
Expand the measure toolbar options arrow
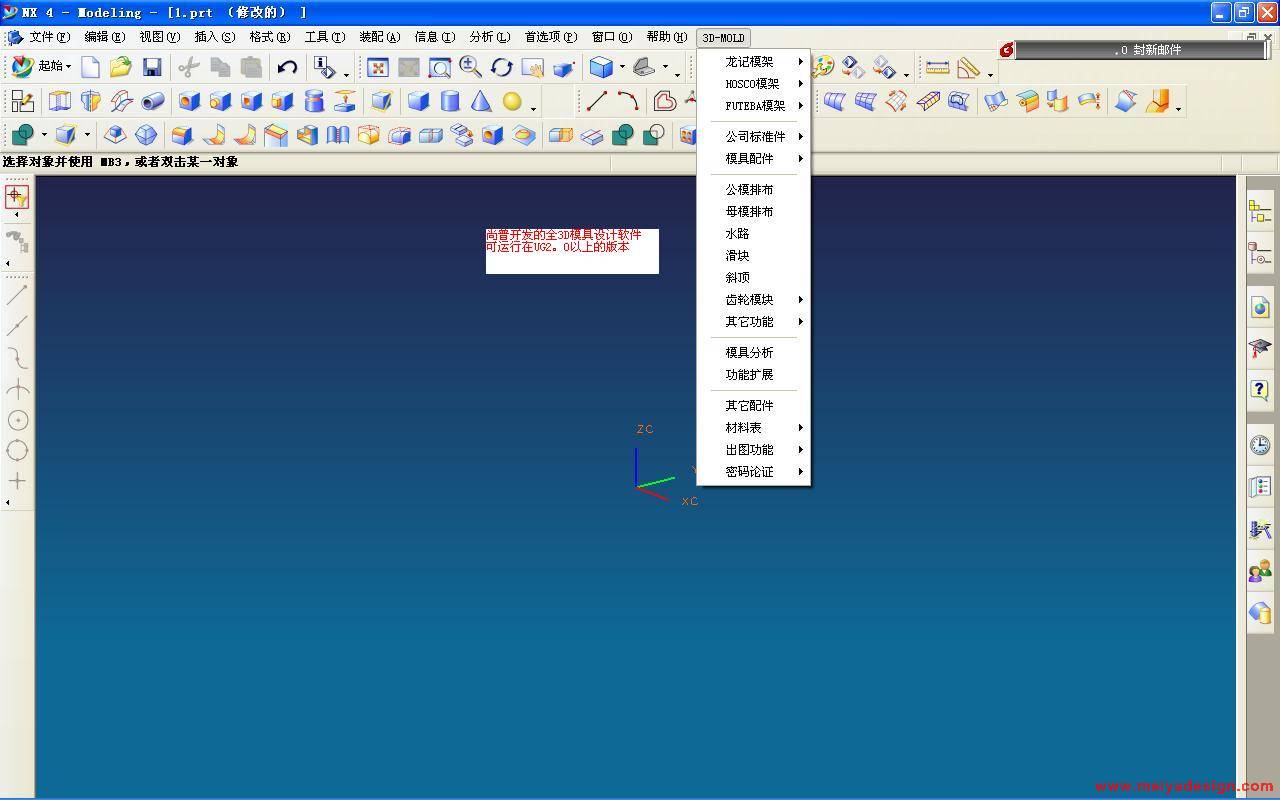point(990,73)
